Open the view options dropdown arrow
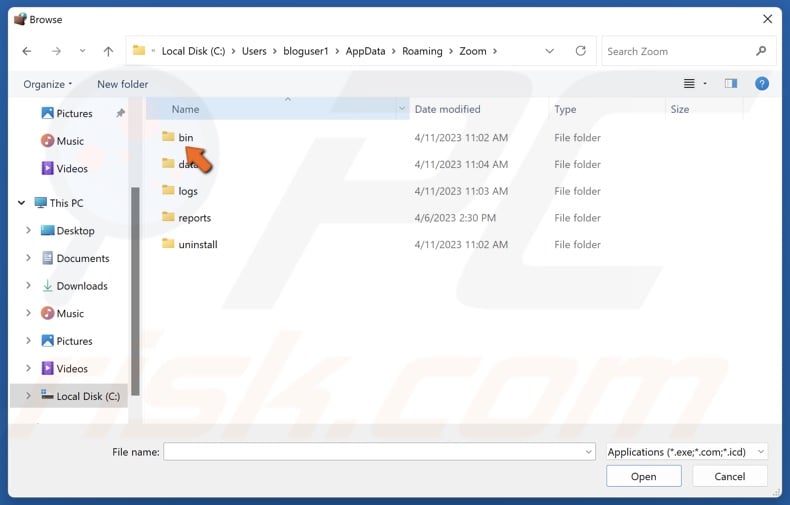The width and height of the screenshot is (790, 505). click(x=705, y=84)
